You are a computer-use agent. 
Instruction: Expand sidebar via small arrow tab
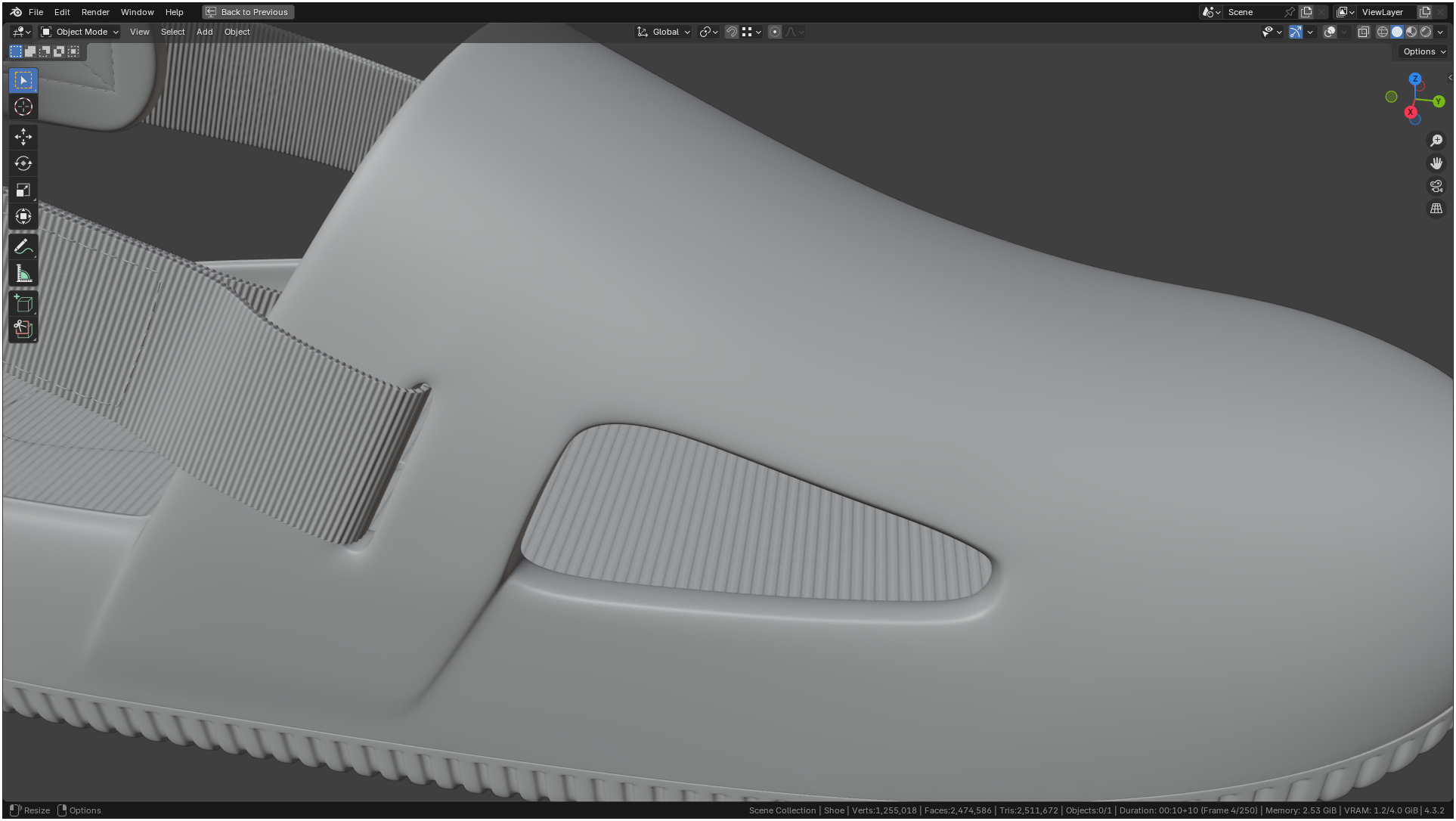pyautogui.click(x=1449, y=78)
